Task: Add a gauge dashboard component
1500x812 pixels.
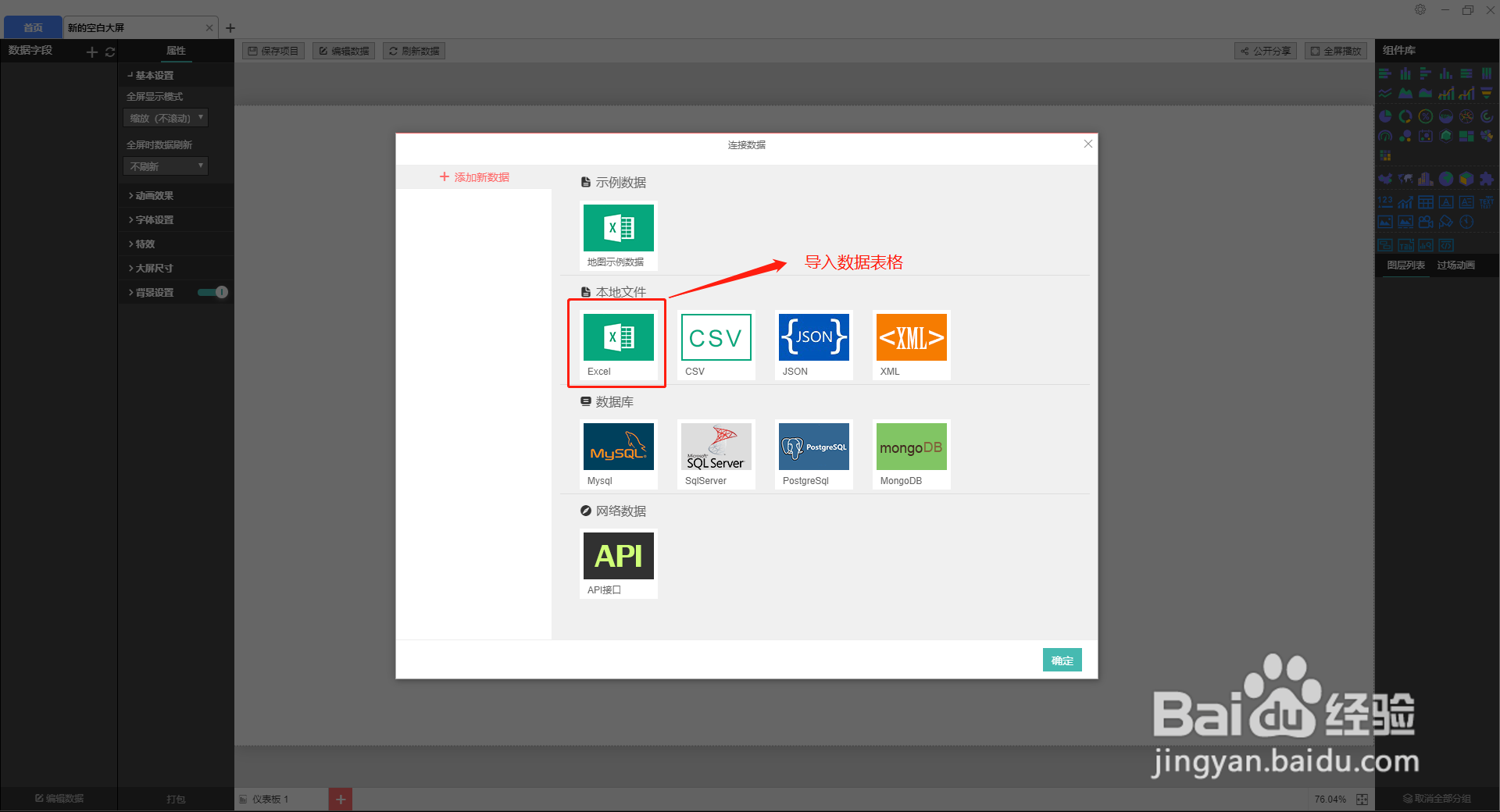Action: 1385,136
